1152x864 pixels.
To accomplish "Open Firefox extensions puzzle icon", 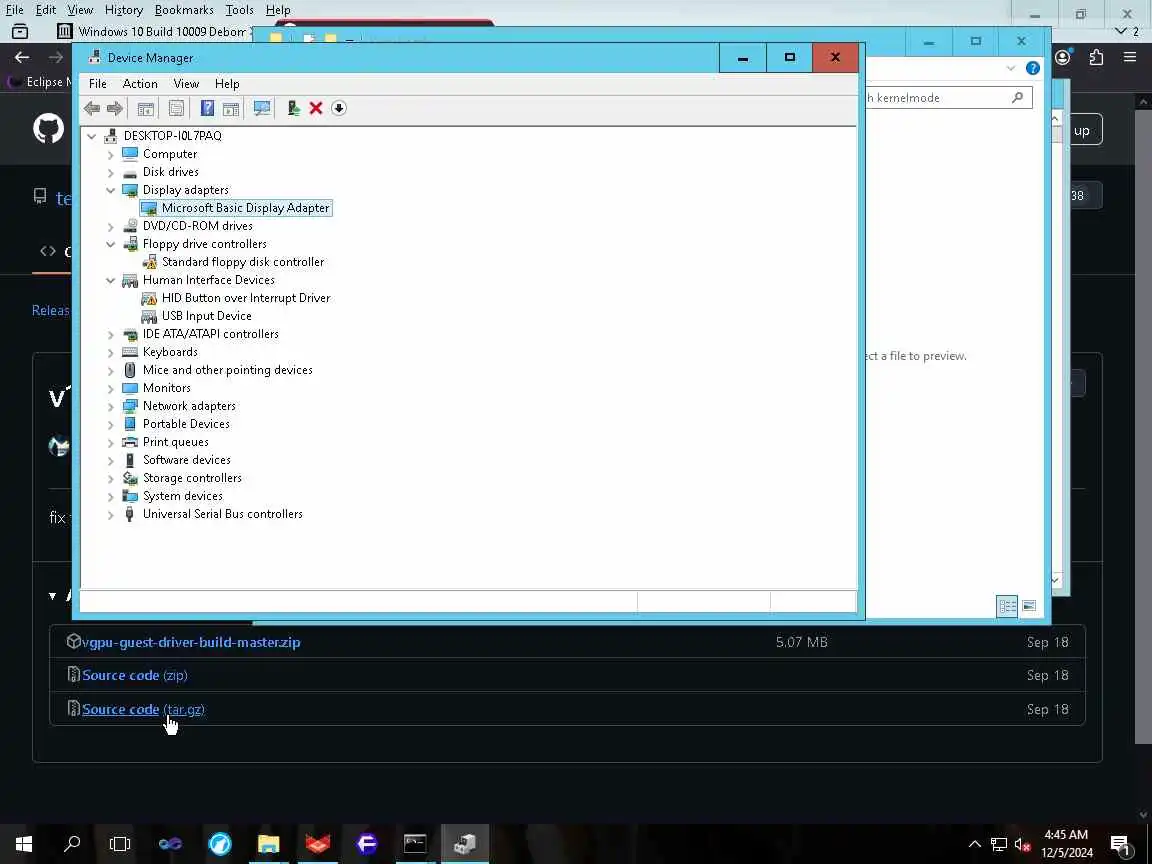I will pos(1096,57).
